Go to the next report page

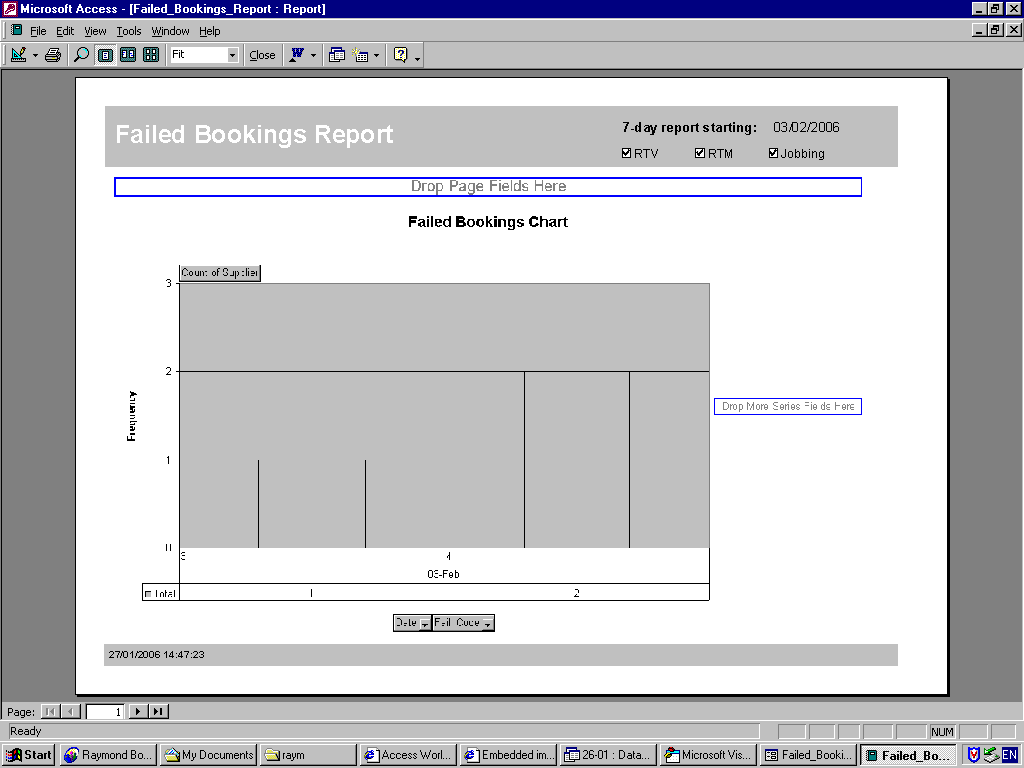click(x=139, y=711)
